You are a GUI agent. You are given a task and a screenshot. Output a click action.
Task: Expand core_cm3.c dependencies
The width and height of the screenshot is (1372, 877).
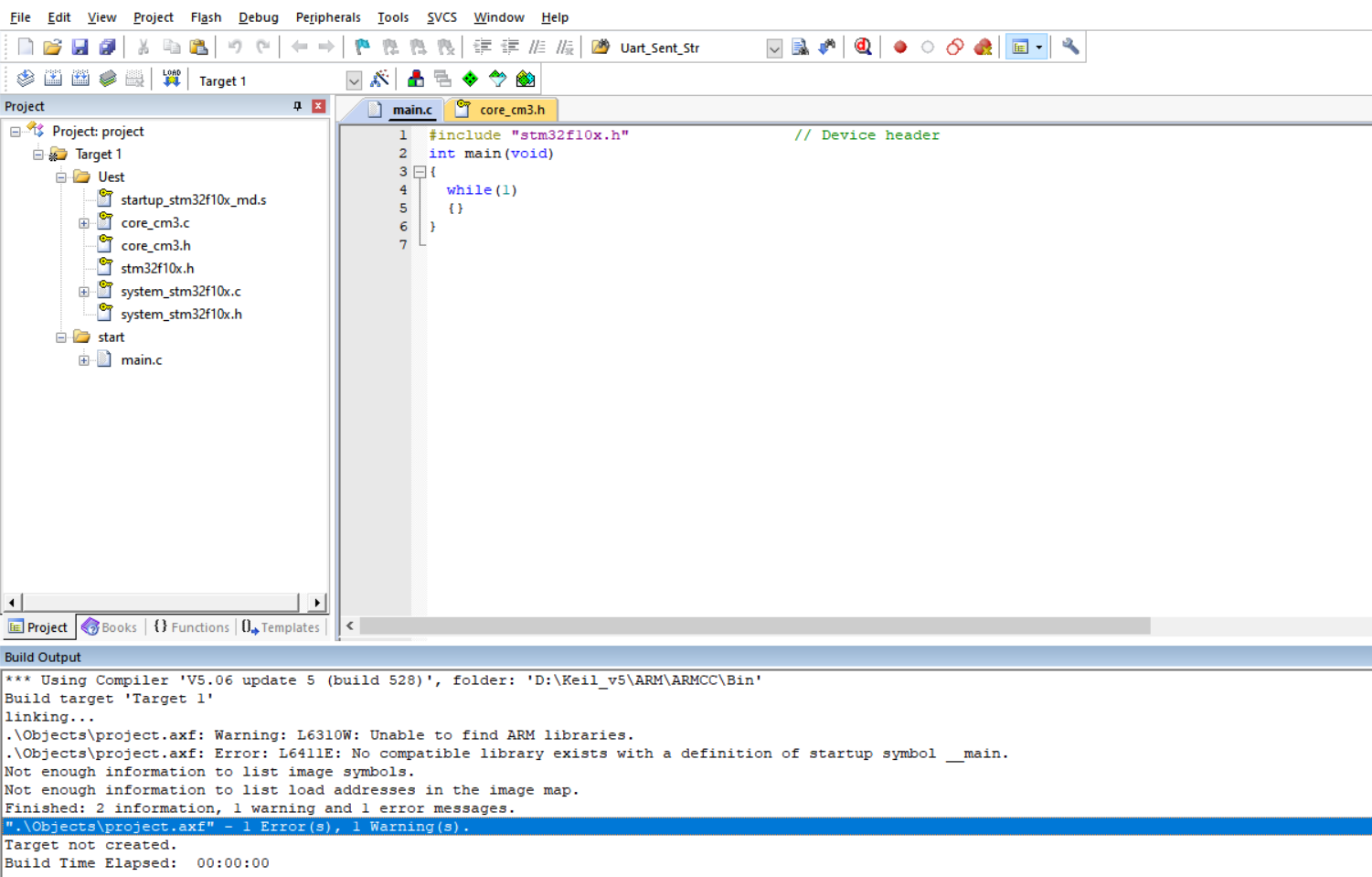[84, 223]
